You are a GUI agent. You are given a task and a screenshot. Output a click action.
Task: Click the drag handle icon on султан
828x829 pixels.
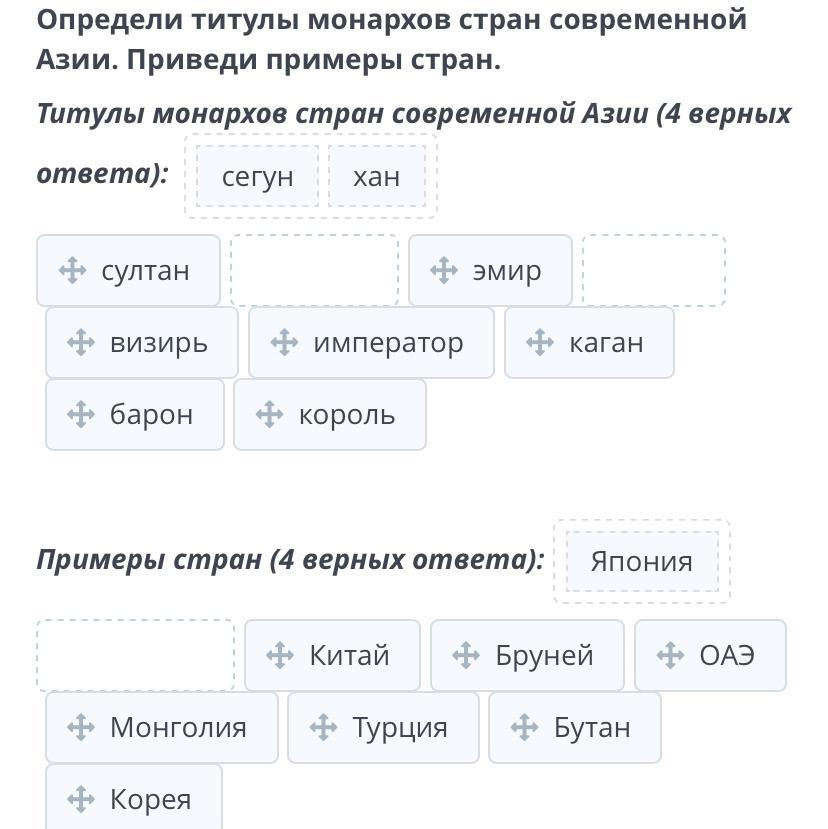(x=72, y=271)
